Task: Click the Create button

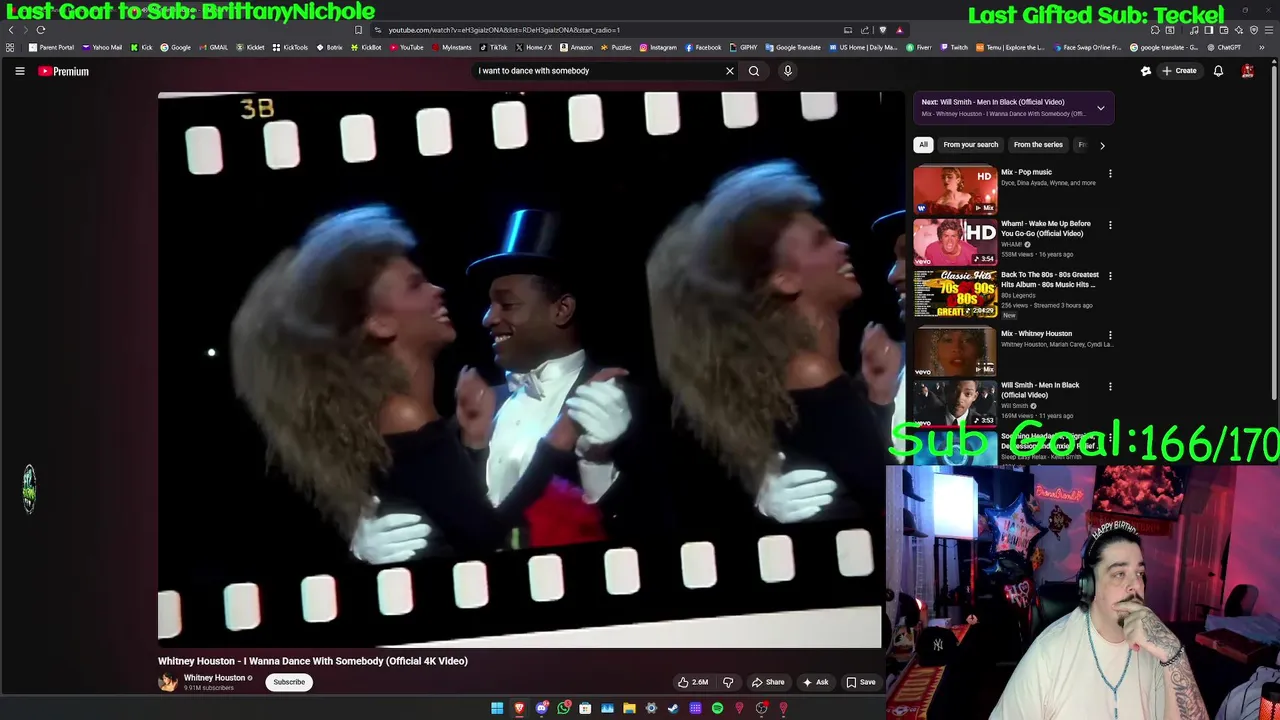Action: point(1180,71)
